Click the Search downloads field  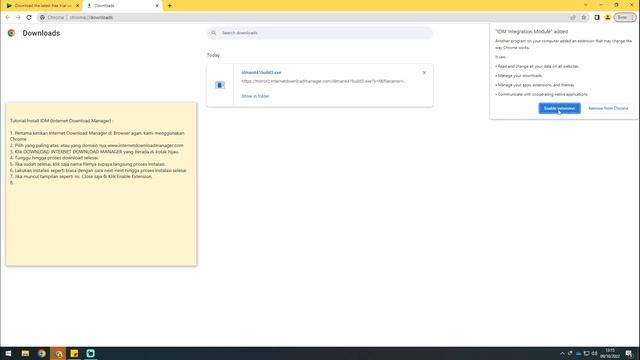click(x=320, y=33)
